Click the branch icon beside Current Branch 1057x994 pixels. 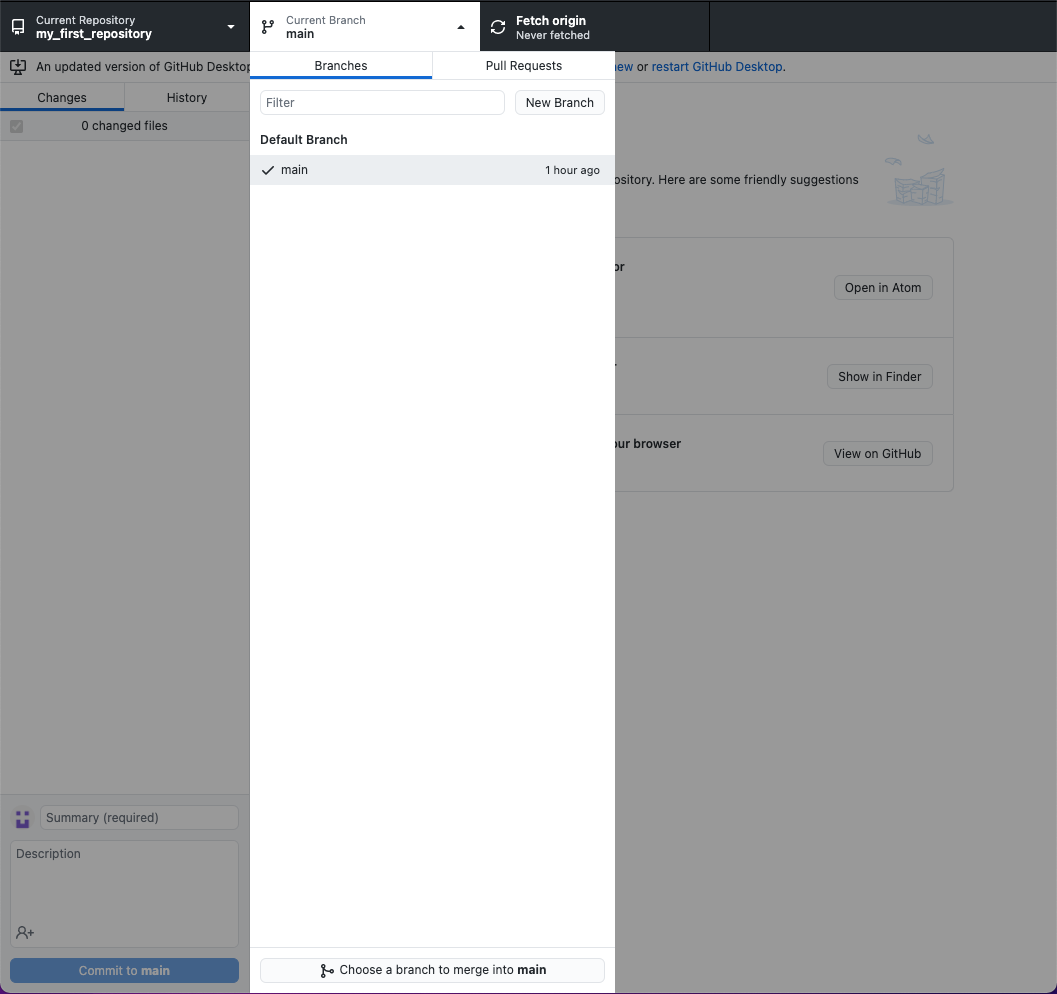pyautogui.click(x=268, y=27)
